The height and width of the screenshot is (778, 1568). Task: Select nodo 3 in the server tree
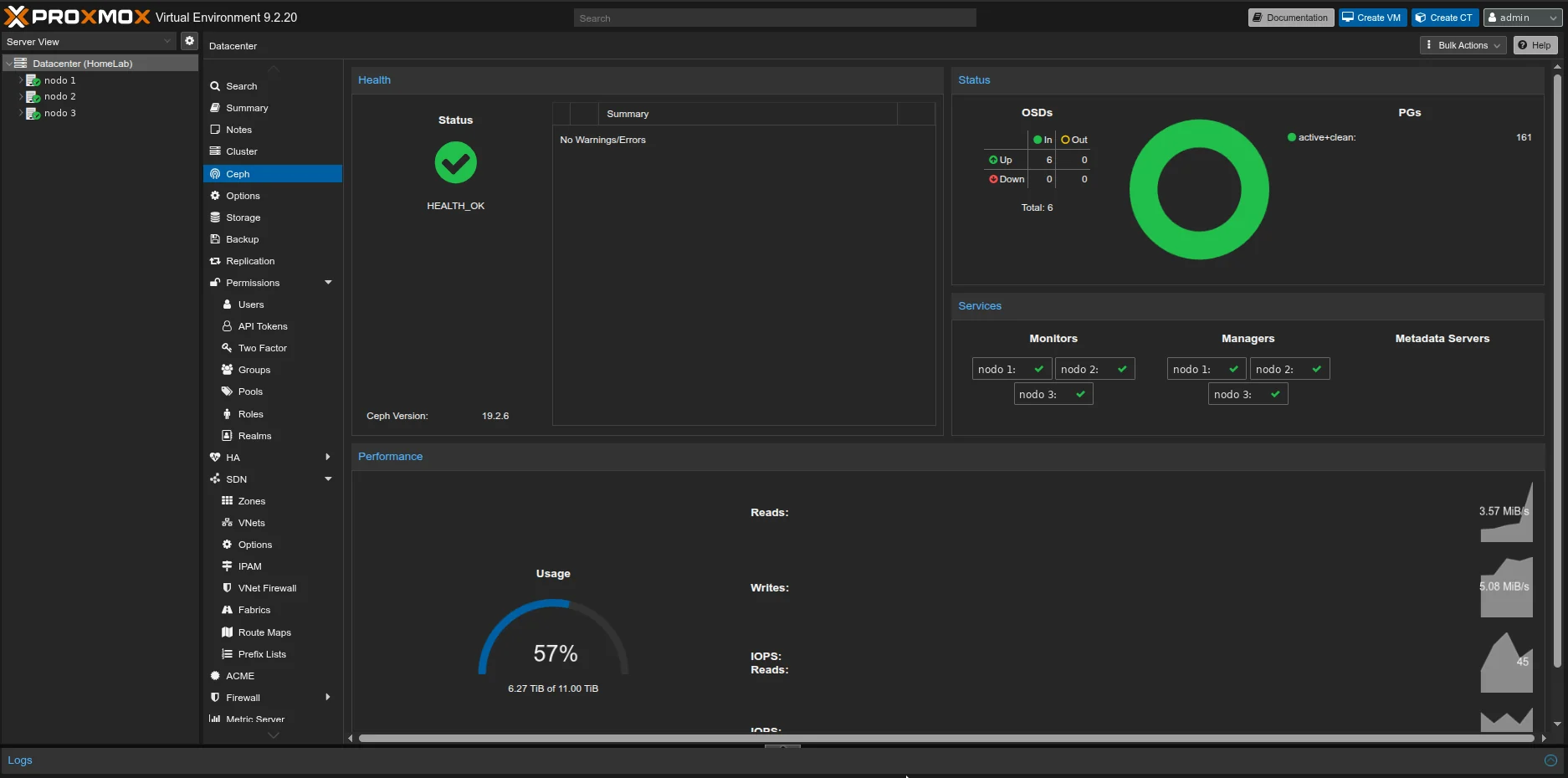click(60, 113)
